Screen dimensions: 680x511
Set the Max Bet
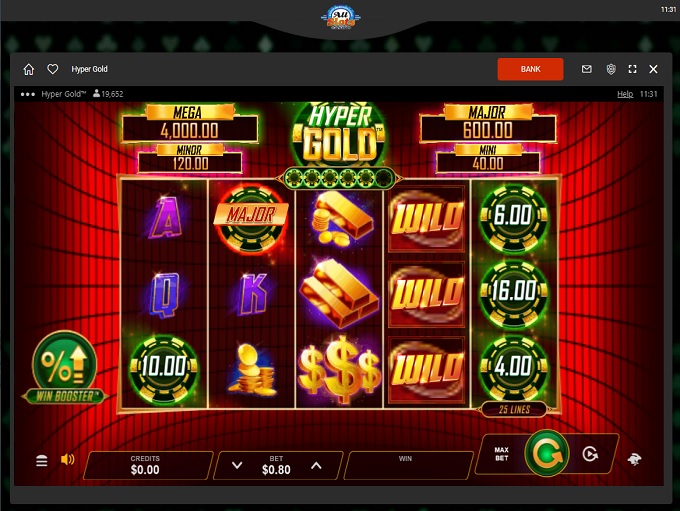click(x=501, y=454)
